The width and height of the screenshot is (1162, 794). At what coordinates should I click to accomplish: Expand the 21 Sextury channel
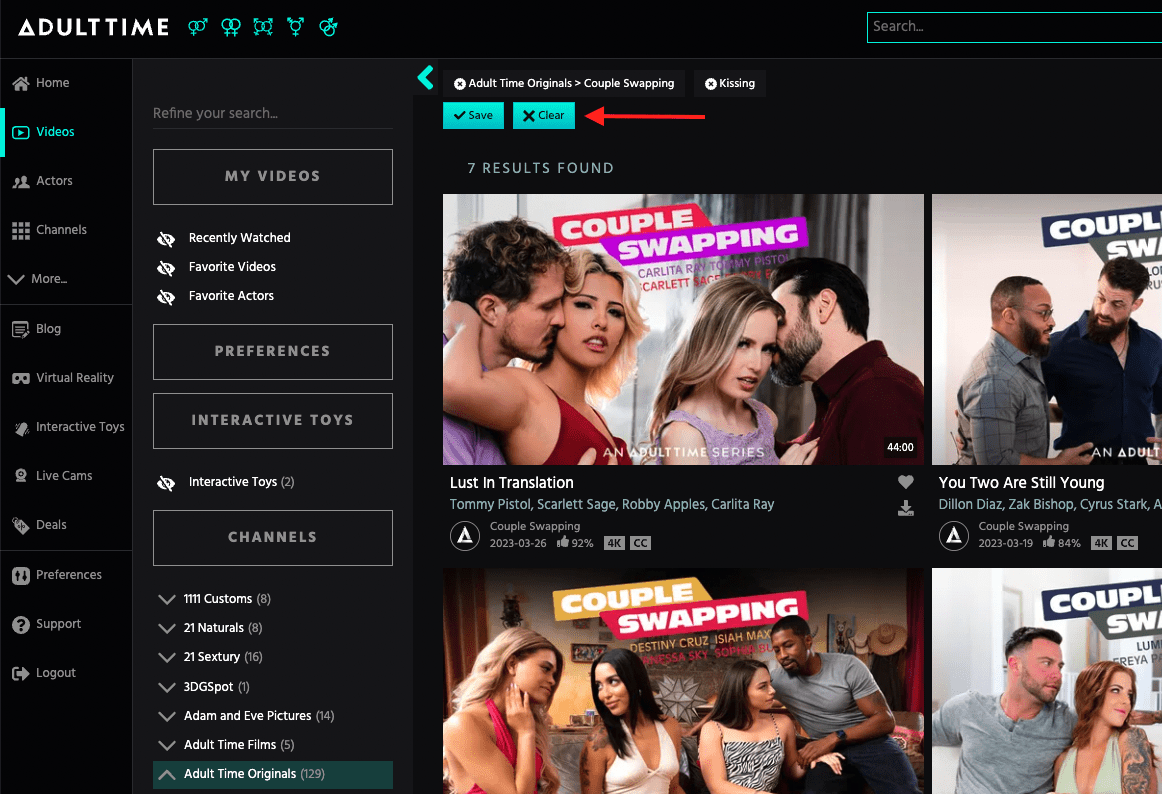pyautogui.click(x=167, y=657)
